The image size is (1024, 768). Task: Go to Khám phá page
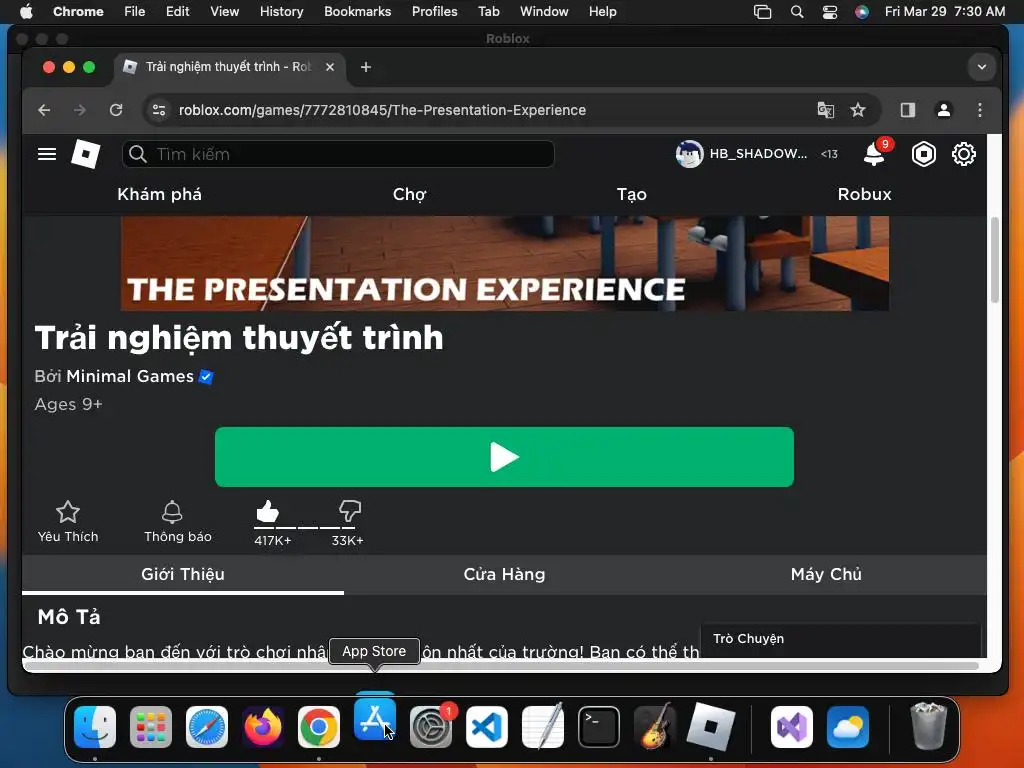(x=159, y=194)
